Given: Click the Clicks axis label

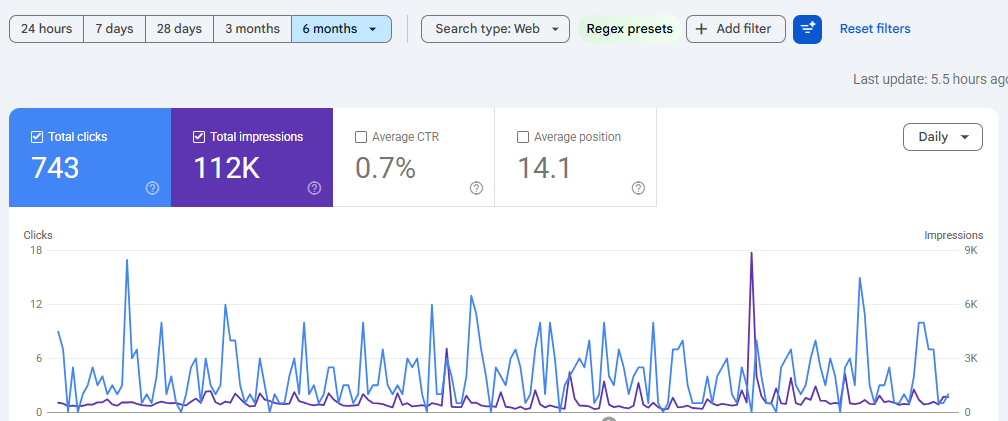Looking at the screenshot, I should (x=38, y=235).
